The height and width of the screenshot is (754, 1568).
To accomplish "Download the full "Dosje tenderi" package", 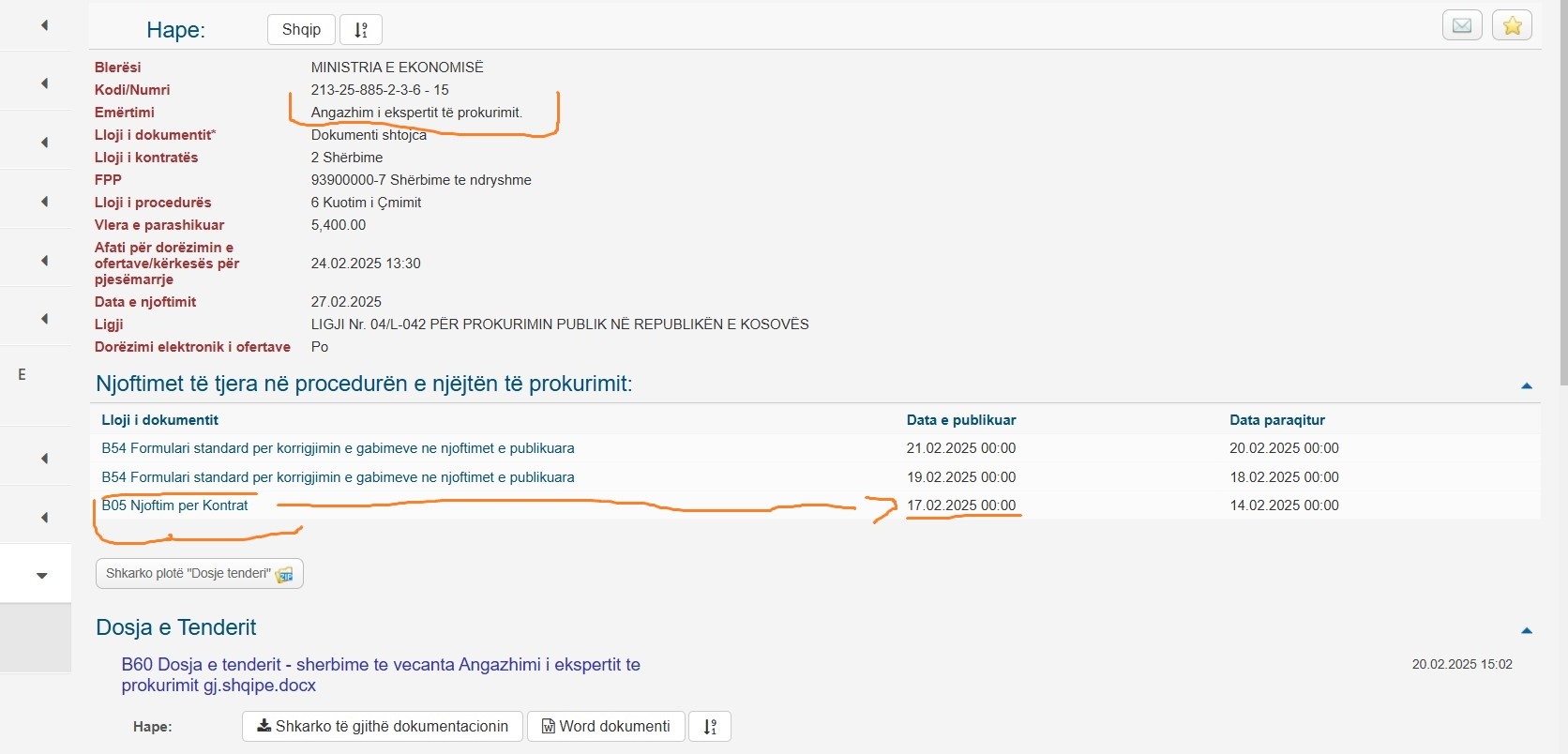I will pyautogui.click(x=199, y=574).
